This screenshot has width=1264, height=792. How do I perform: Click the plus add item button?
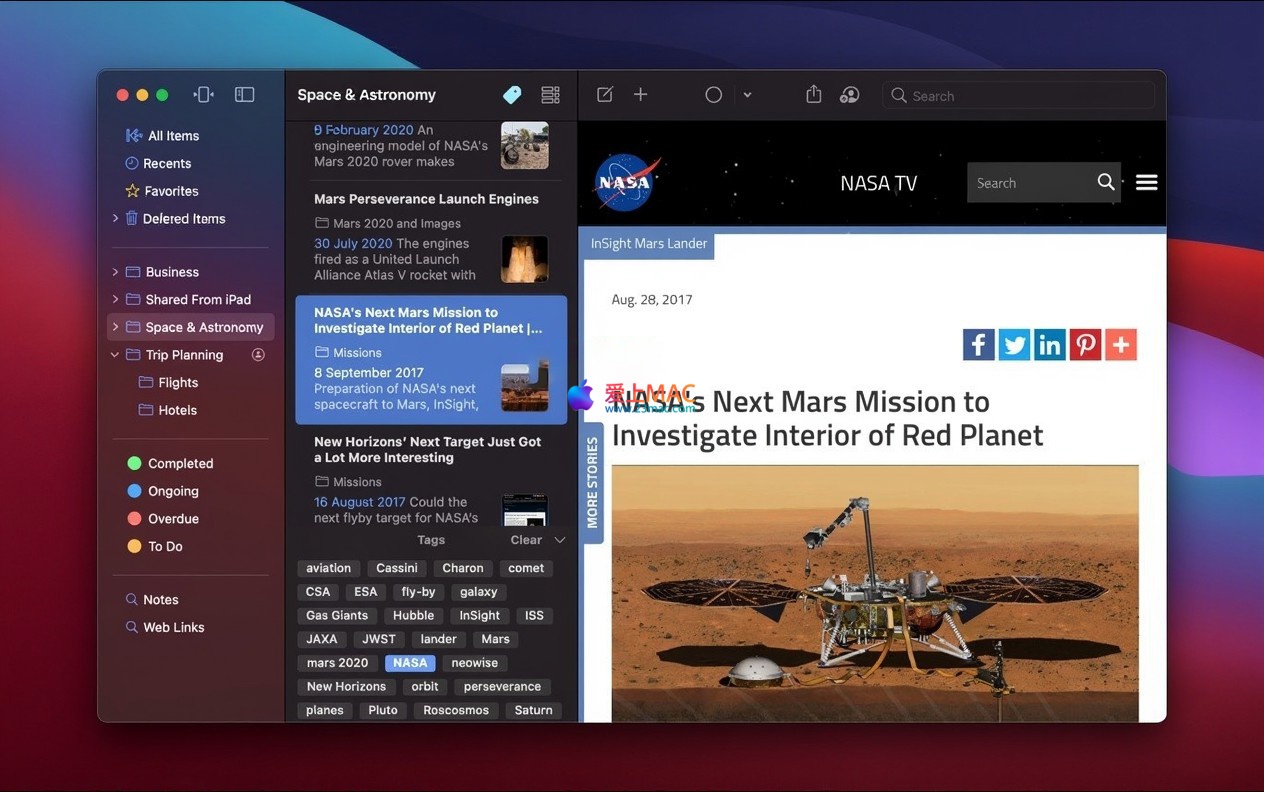(x=641, y=95)
